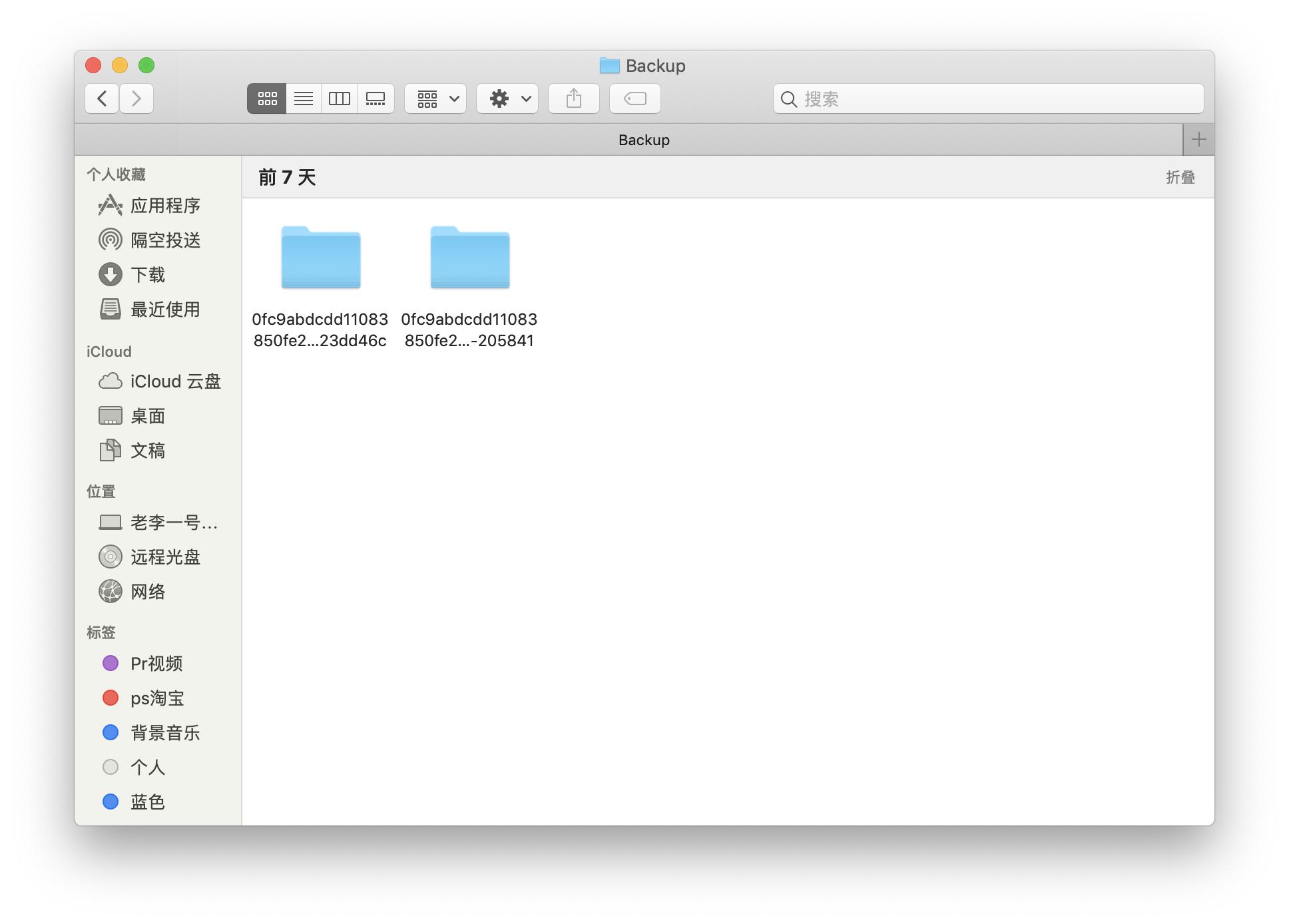Click the Share toolbar button
The width and height of the screenshot is (1289, 924).
pos(573,99)
